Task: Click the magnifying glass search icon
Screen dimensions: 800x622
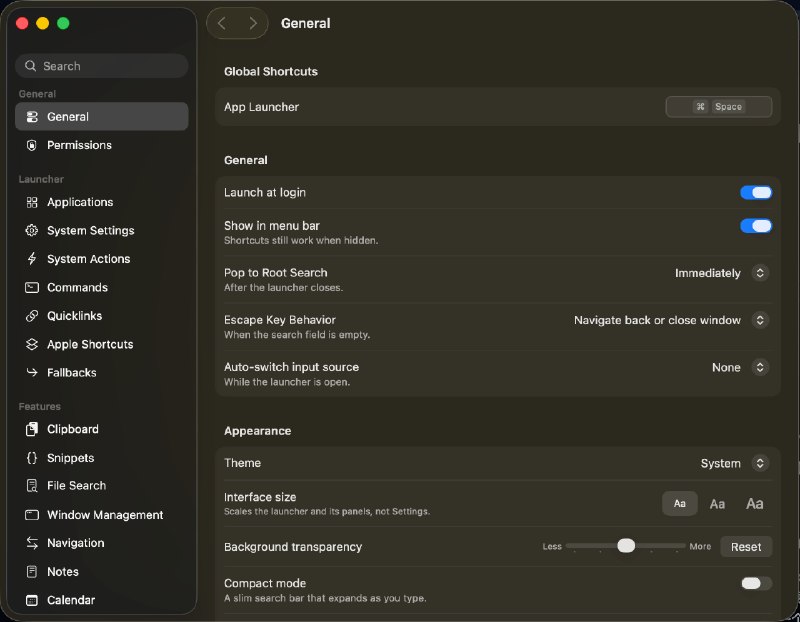Action: tap(31, 66)
